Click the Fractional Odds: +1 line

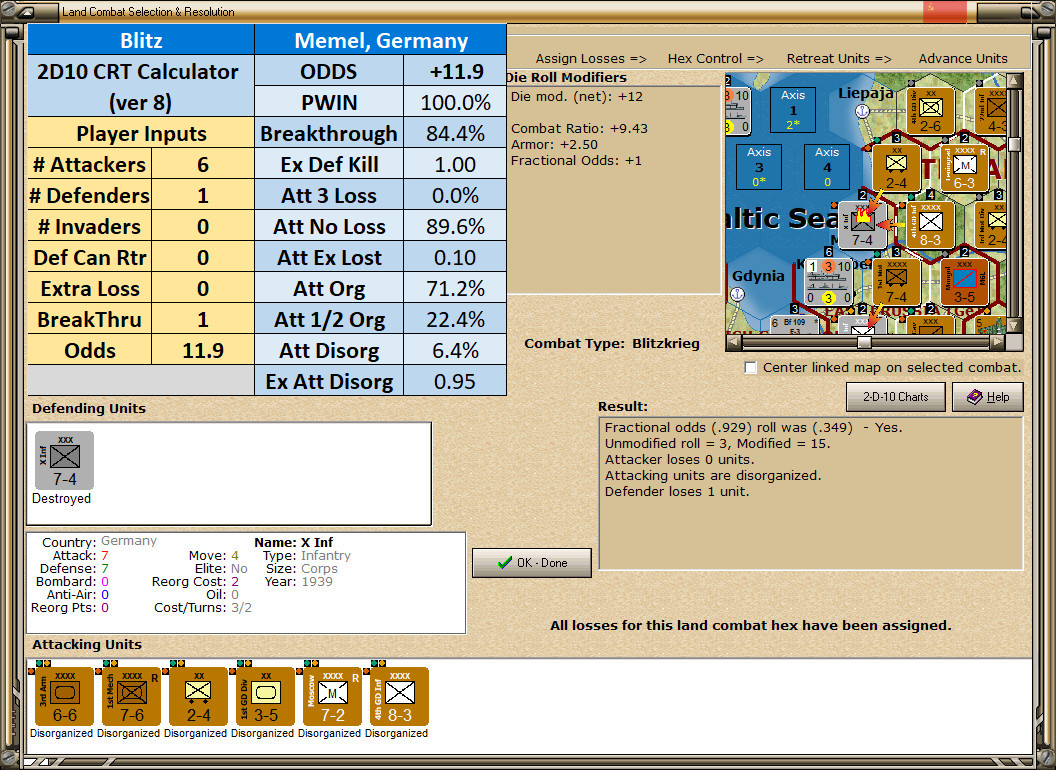click(576, 160)
